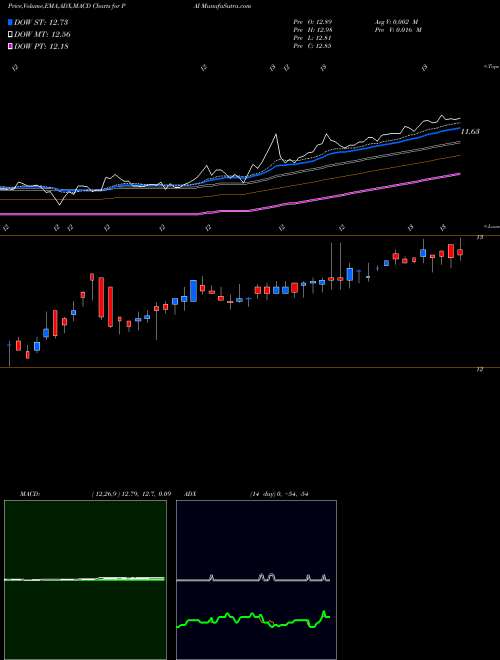The height and width of the screenshot is (660, 500).
Task: Click the 'Tops' label beside the upper markers
Action: pyautogui.click(x=492, y=67)
